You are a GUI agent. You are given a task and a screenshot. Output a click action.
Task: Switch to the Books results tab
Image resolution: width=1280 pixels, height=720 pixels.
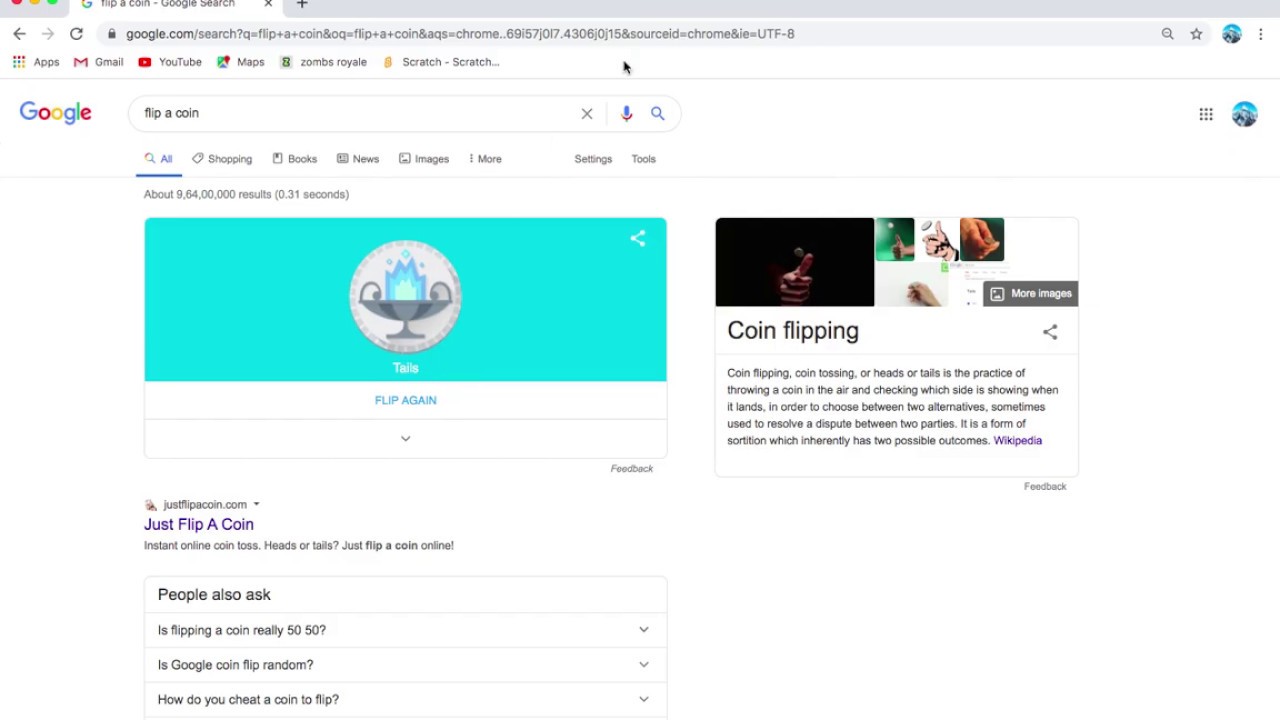click(294, 159)
